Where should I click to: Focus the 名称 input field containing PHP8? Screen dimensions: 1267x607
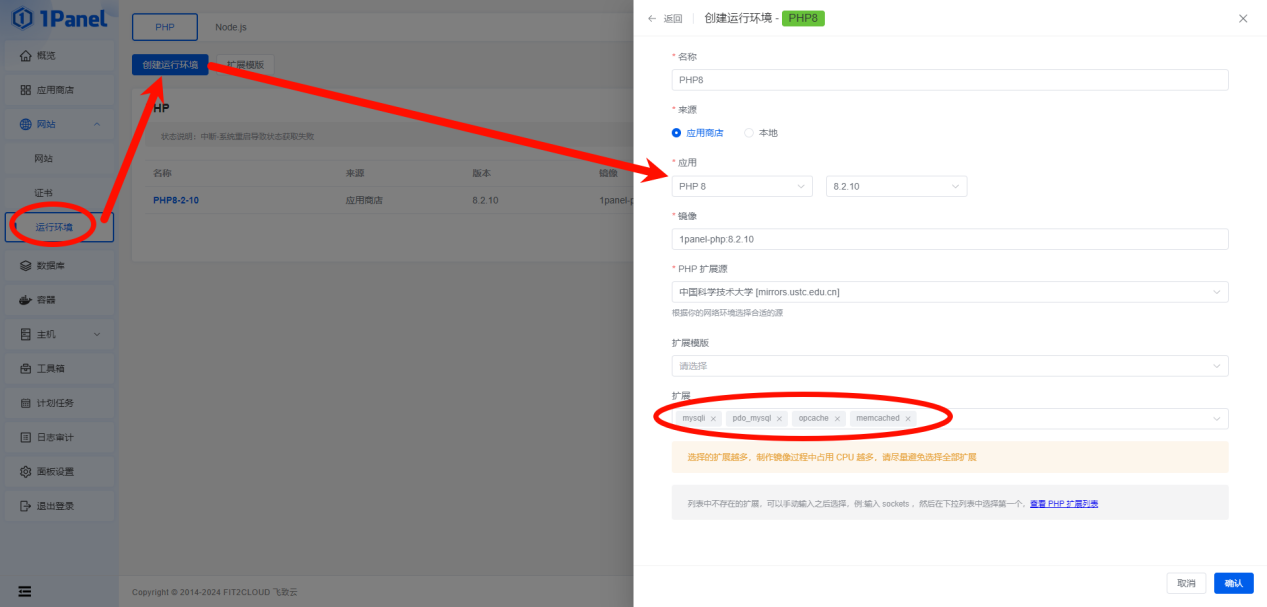(x=950, y=80)
